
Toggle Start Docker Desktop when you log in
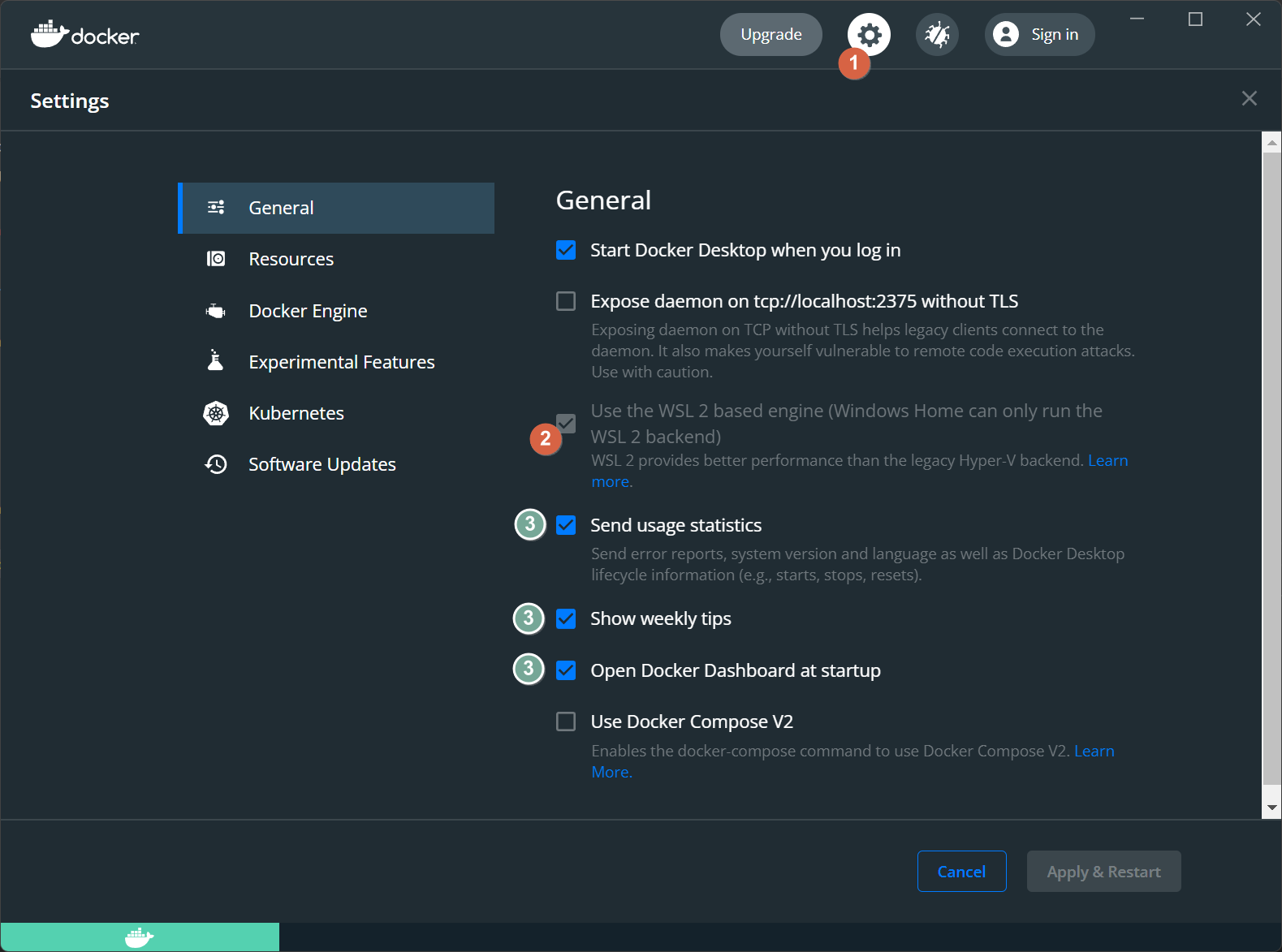[566, 250]
